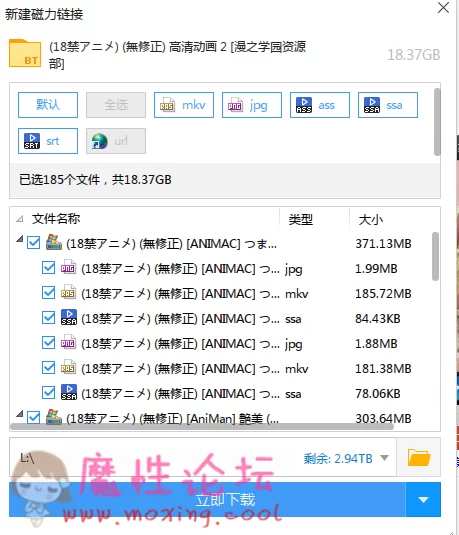Collapse the ANIMAC 371.13MB folder tree
459x535 pixels.
coord(20,239)
